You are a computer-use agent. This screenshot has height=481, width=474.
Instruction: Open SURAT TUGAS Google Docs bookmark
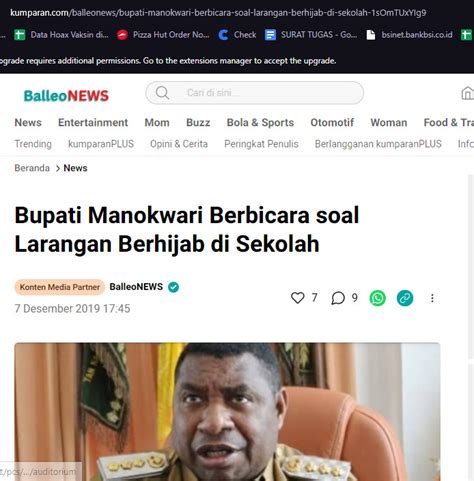(311, 35)
